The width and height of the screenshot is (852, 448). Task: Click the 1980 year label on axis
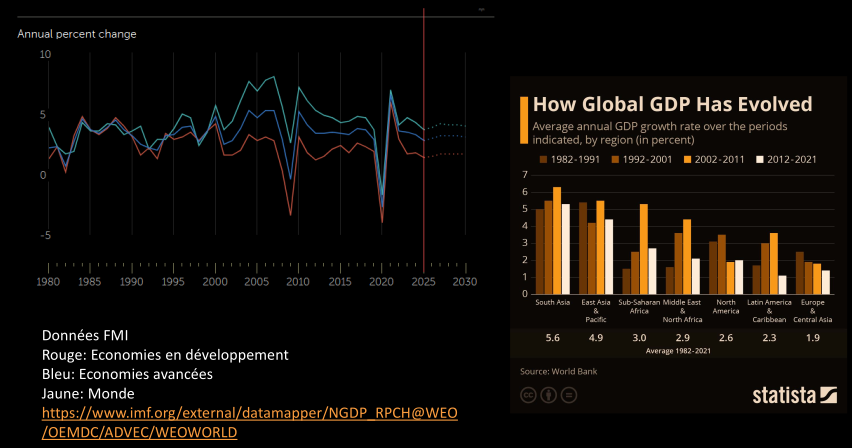48,283
